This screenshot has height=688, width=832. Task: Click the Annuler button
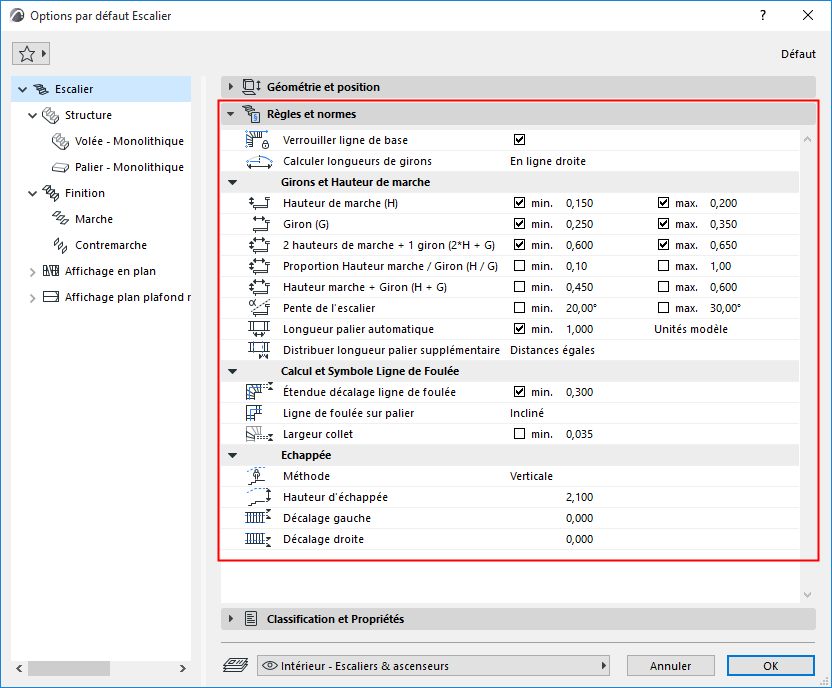670,665
